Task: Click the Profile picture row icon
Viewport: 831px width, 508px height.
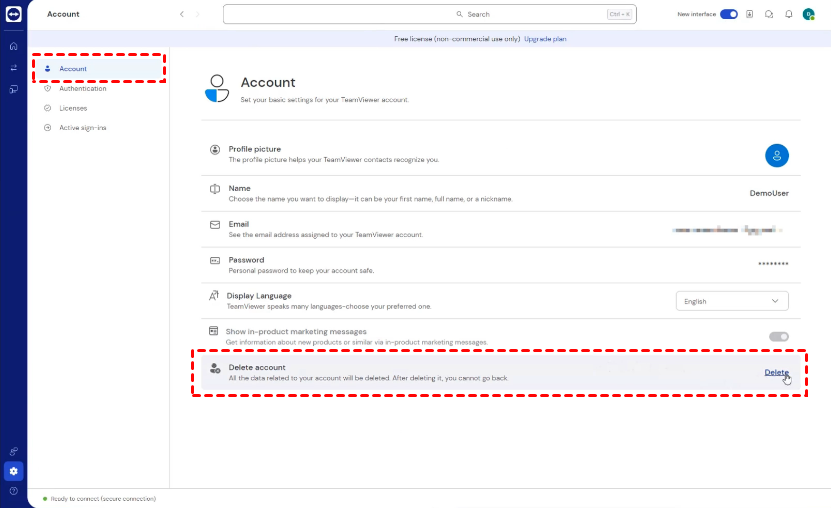Action: [x=215, y=149]
